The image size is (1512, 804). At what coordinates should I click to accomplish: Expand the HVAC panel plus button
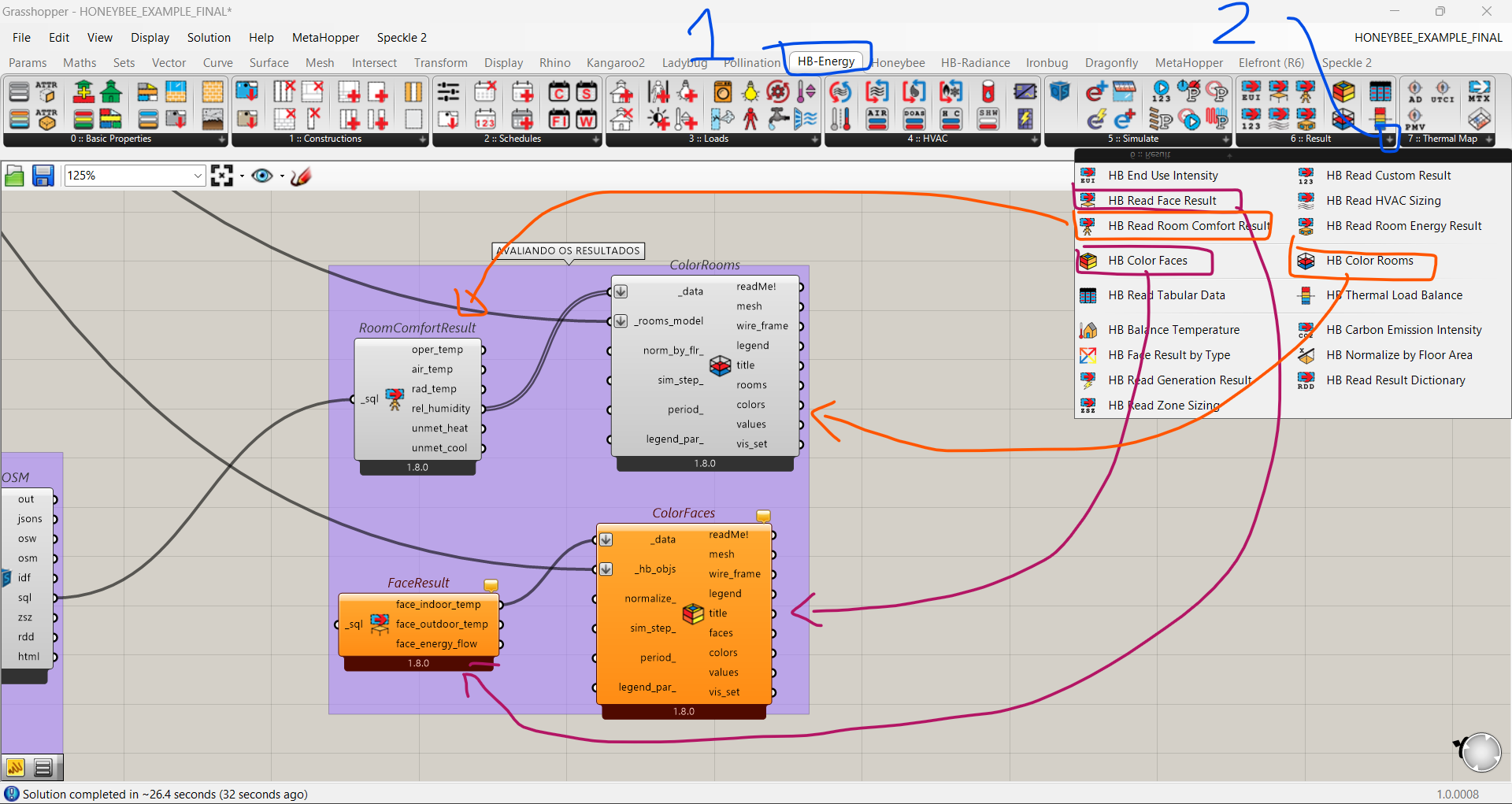click(x=1035, y=139)
